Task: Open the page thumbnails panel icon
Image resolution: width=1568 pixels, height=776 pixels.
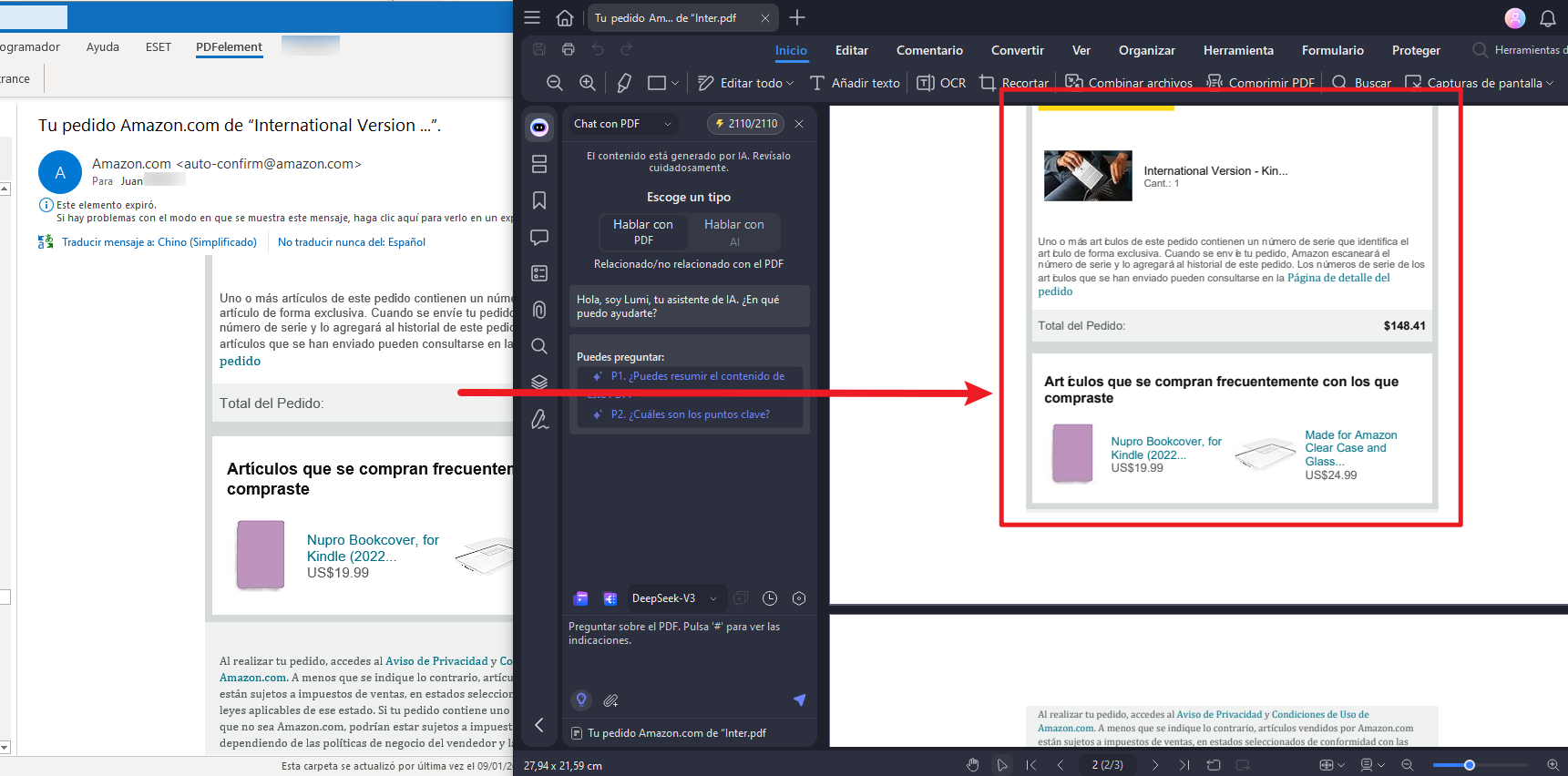Action: [x=539, y=164]
